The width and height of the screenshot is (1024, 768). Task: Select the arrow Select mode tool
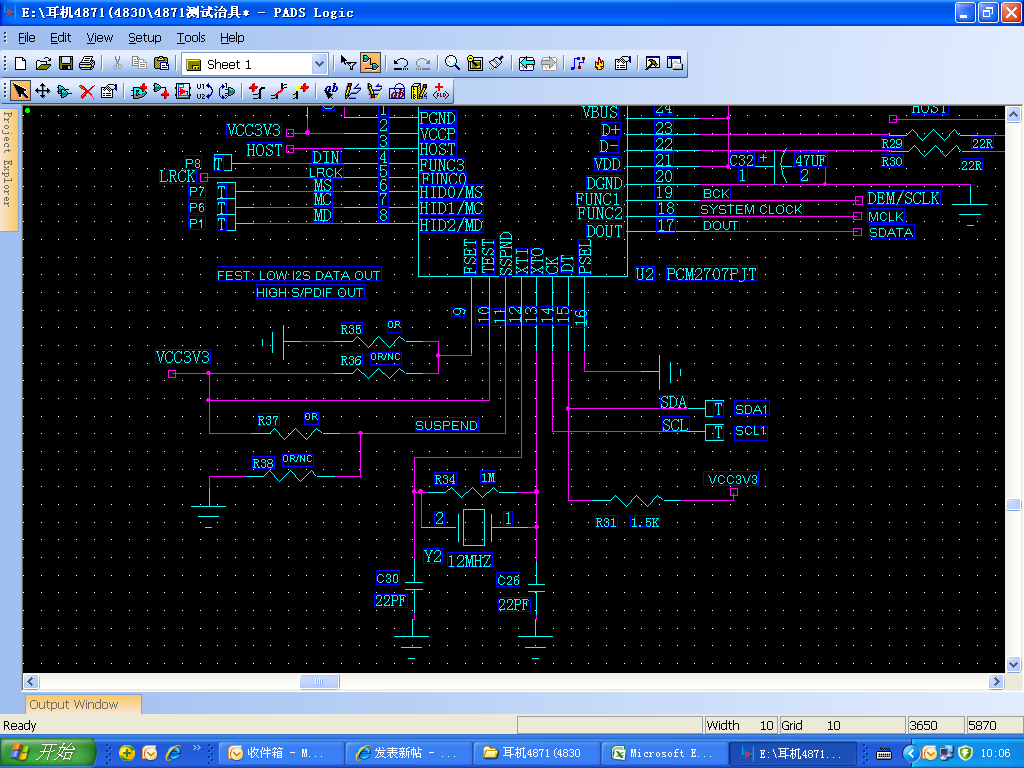pos(20,91)
